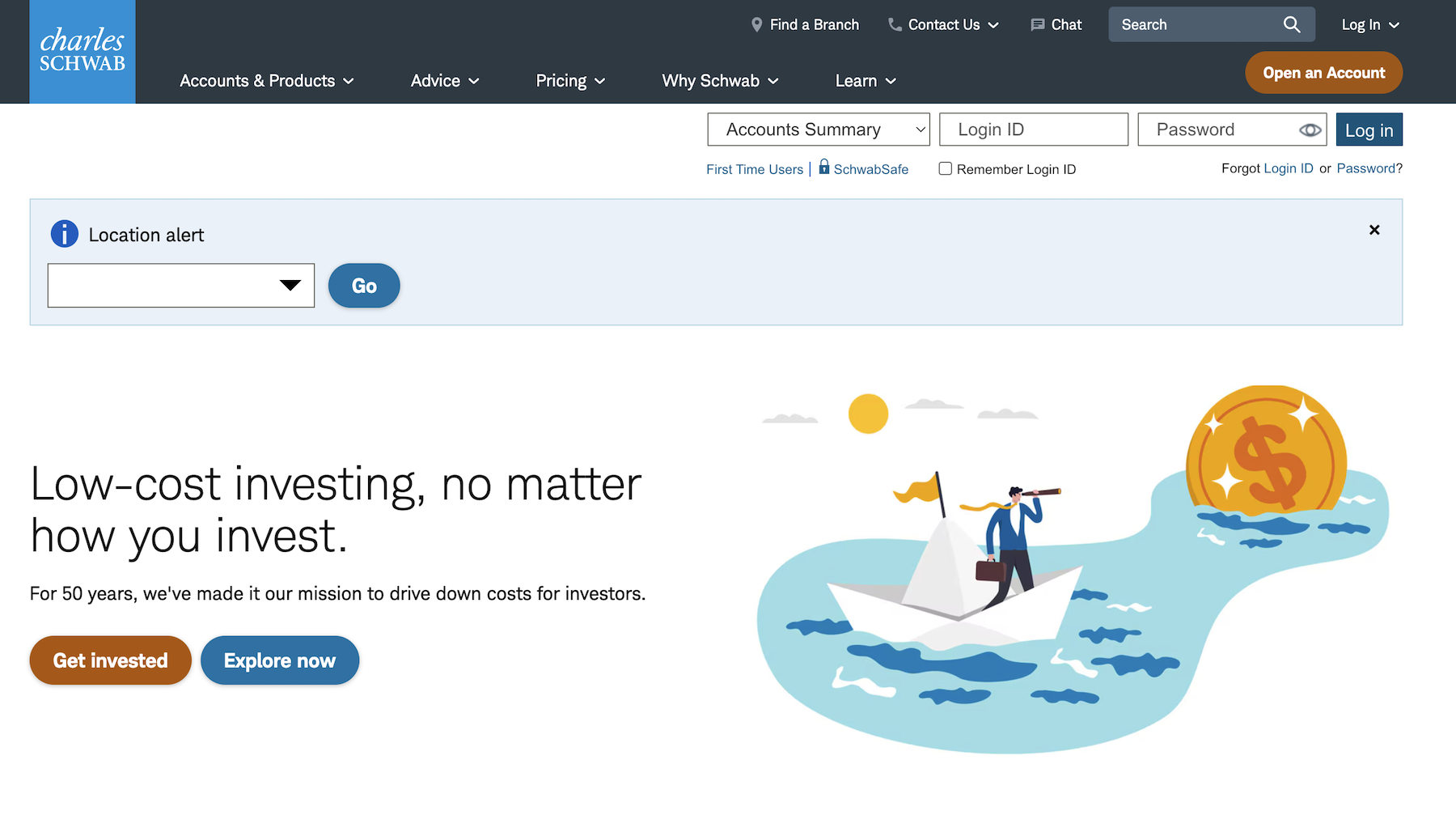Click the paper boat explorer illustration
The image size is (1456, 832).
(x=1073, y=570)
